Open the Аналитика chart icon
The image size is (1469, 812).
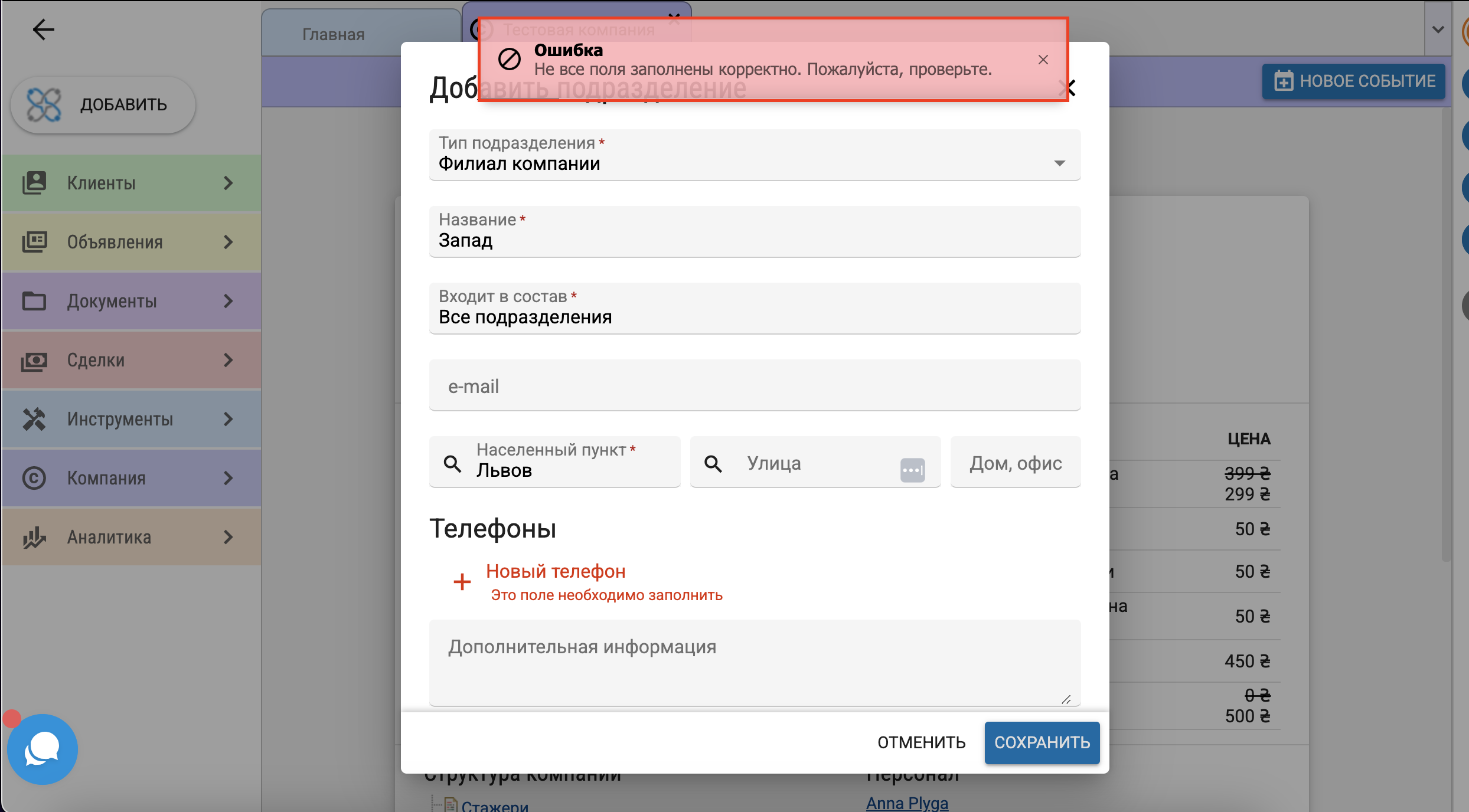[34, 537]
